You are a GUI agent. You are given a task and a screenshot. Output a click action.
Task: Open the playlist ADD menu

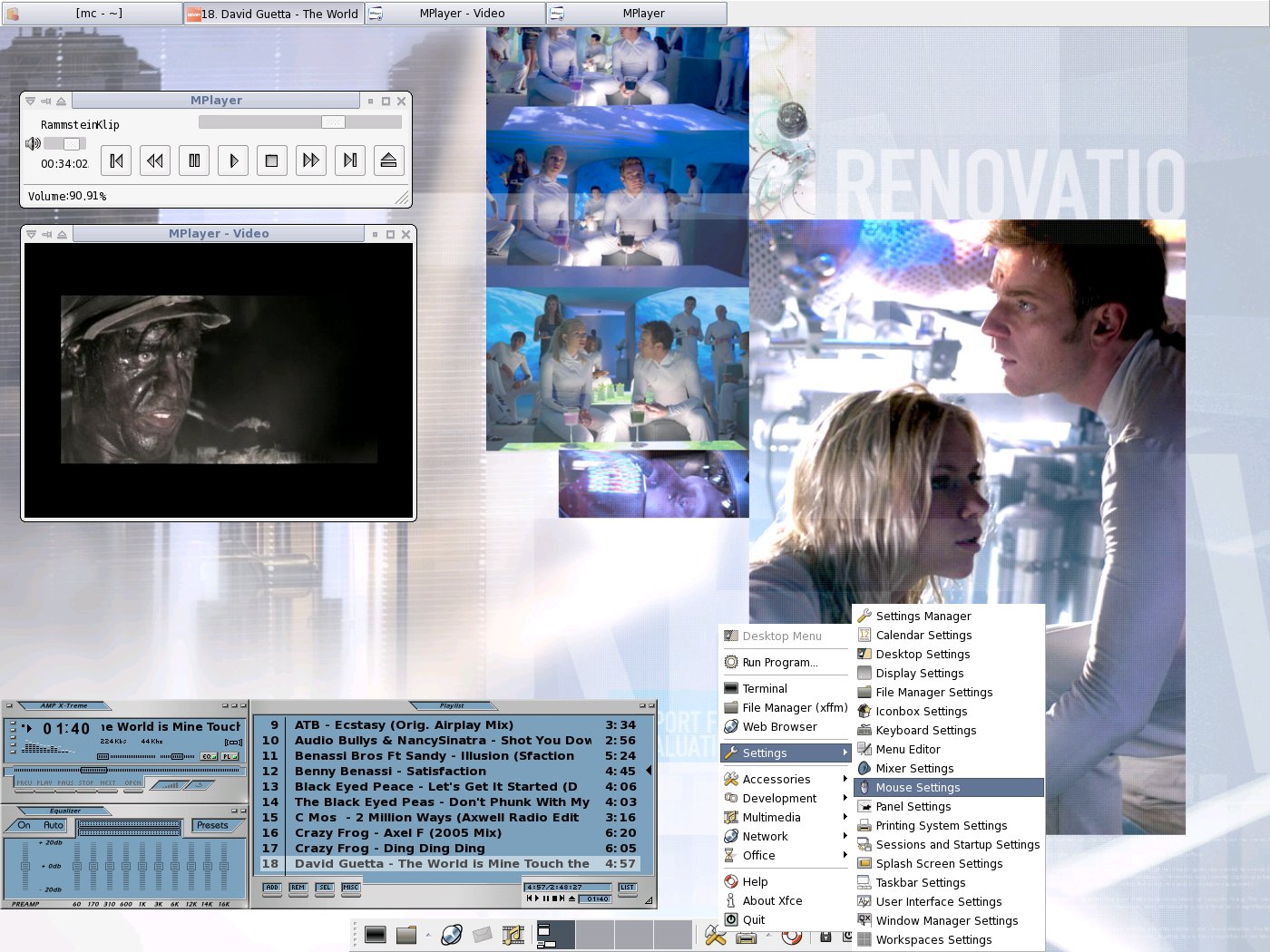pos(272,888)
